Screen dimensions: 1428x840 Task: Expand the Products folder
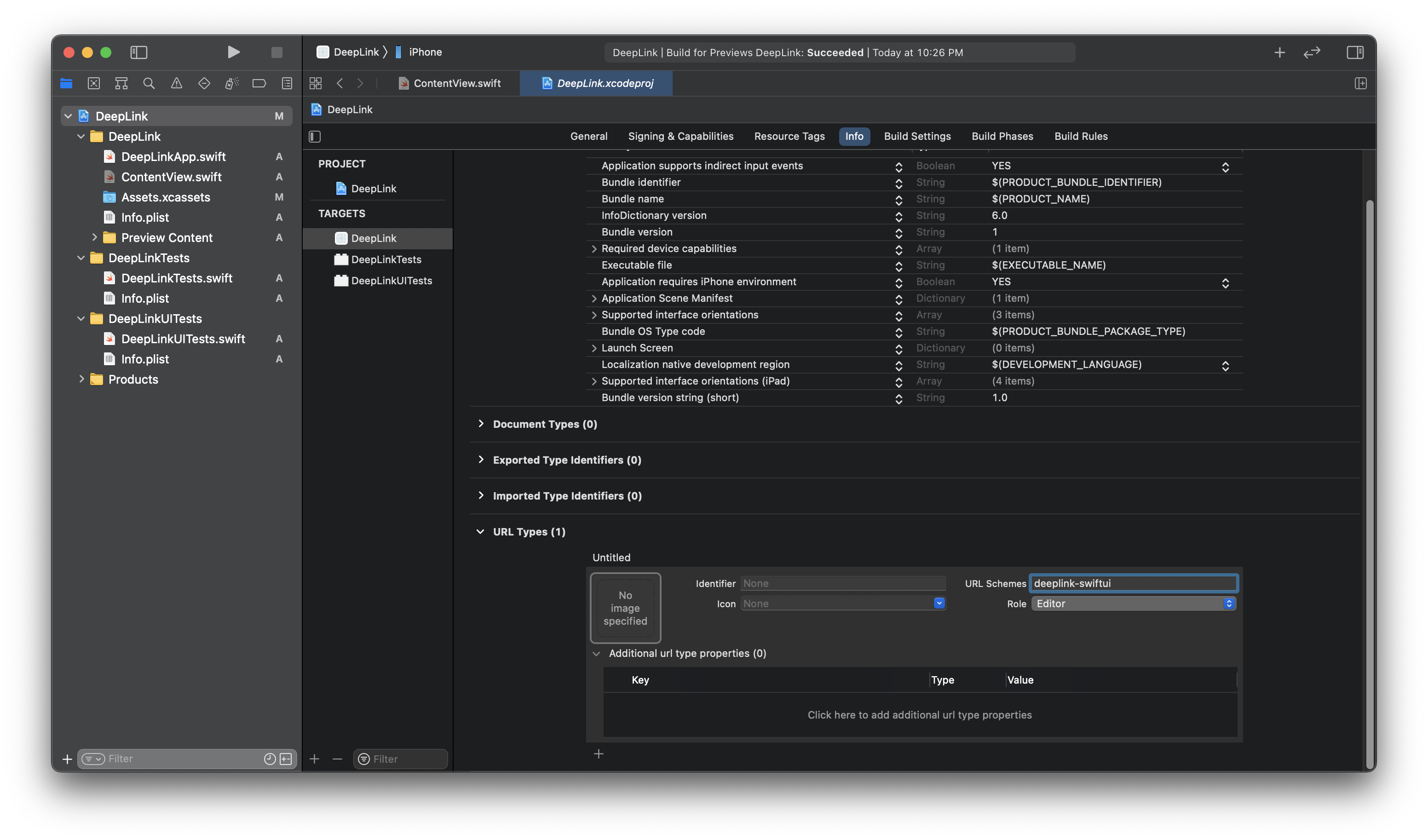(81, 379)
